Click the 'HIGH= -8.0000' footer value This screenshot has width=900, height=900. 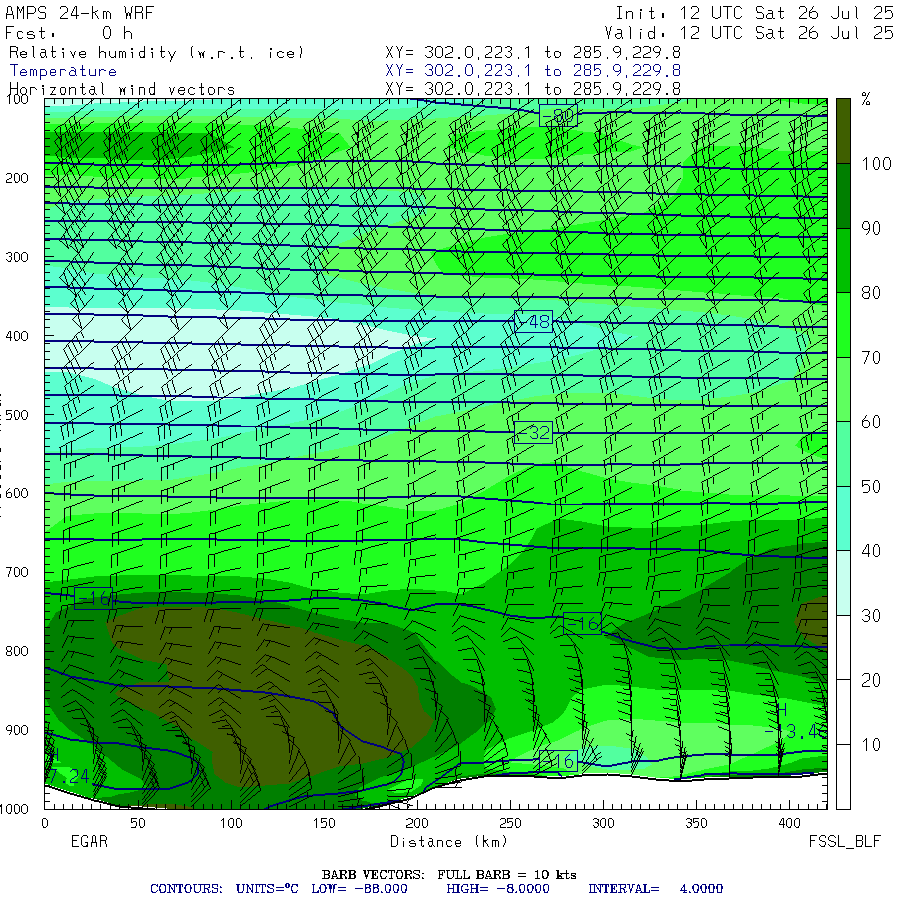tap(498, 889)
